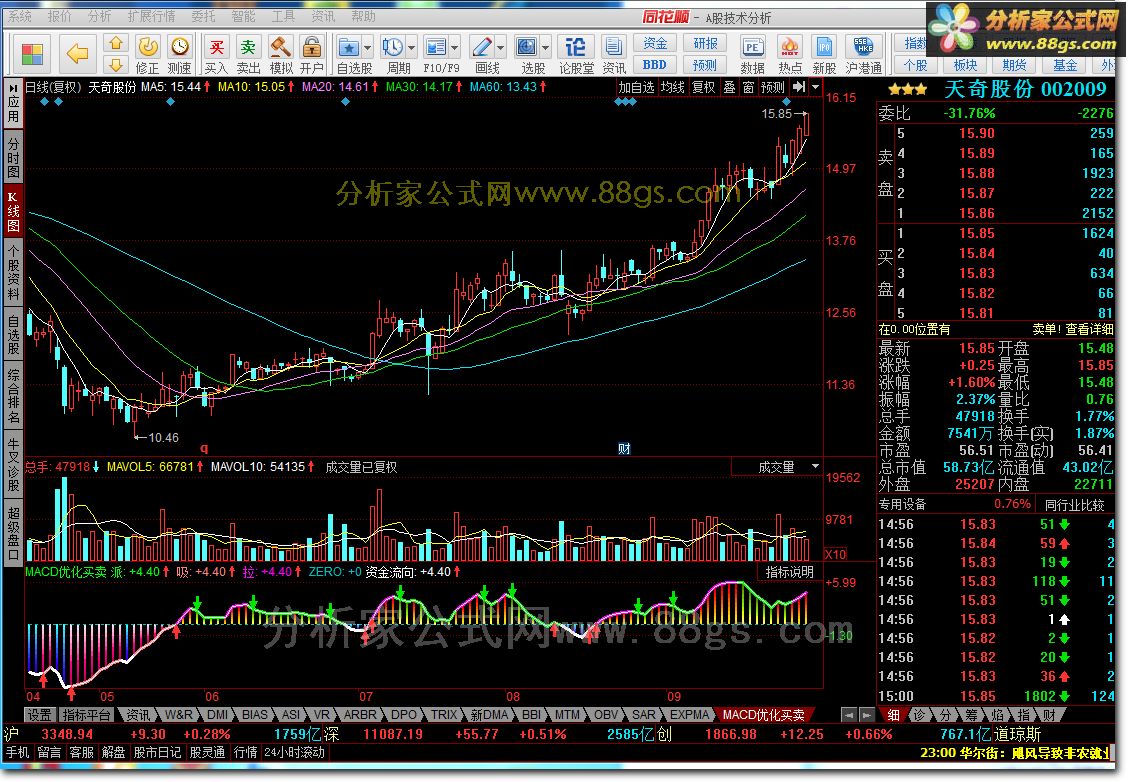Click the 研报 button
Screen dimensions: 1128x782
coord(705,43)
